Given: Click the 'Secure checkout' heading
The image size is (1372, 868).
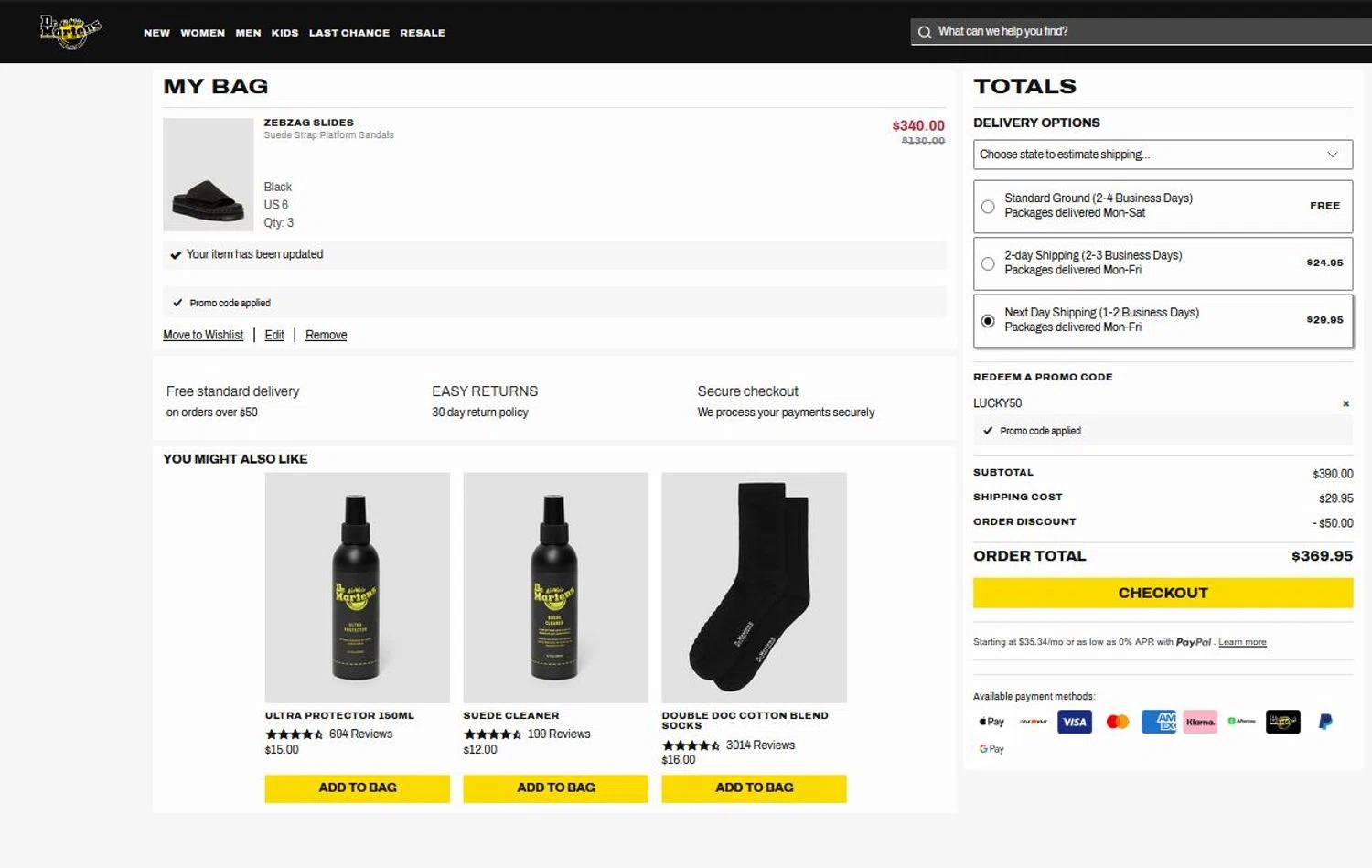Looking at the screenshot, I should [x=747, y=391].
